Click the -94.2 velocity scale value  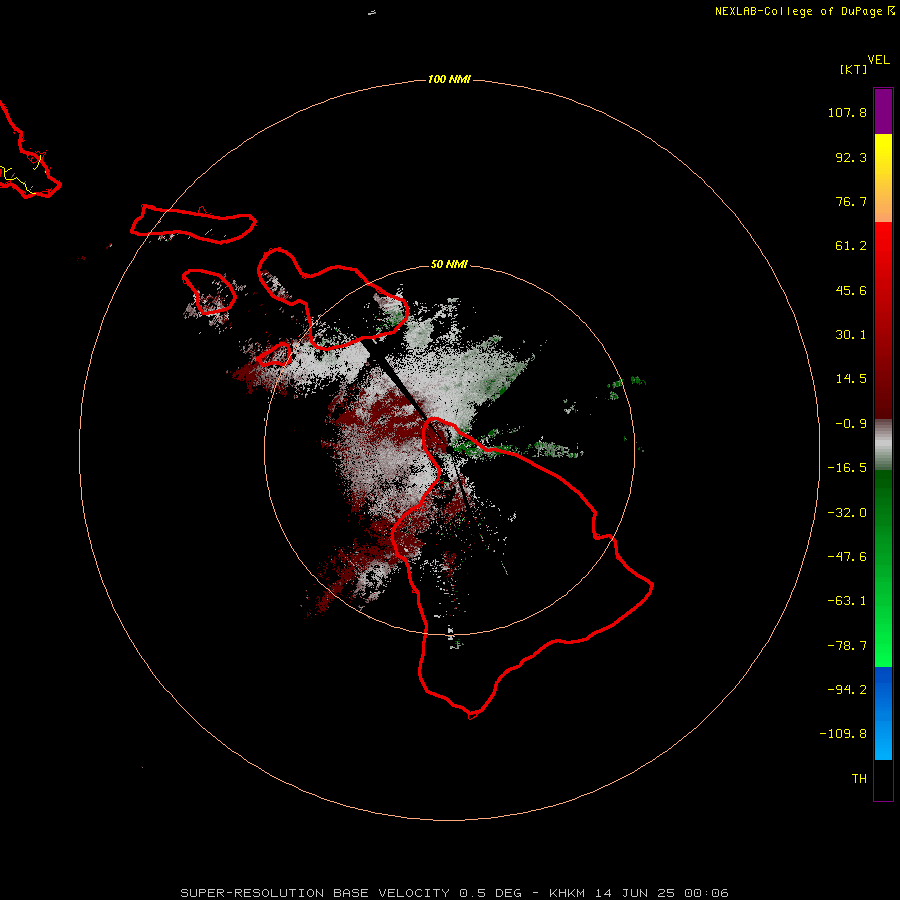(x=847, y=690)
